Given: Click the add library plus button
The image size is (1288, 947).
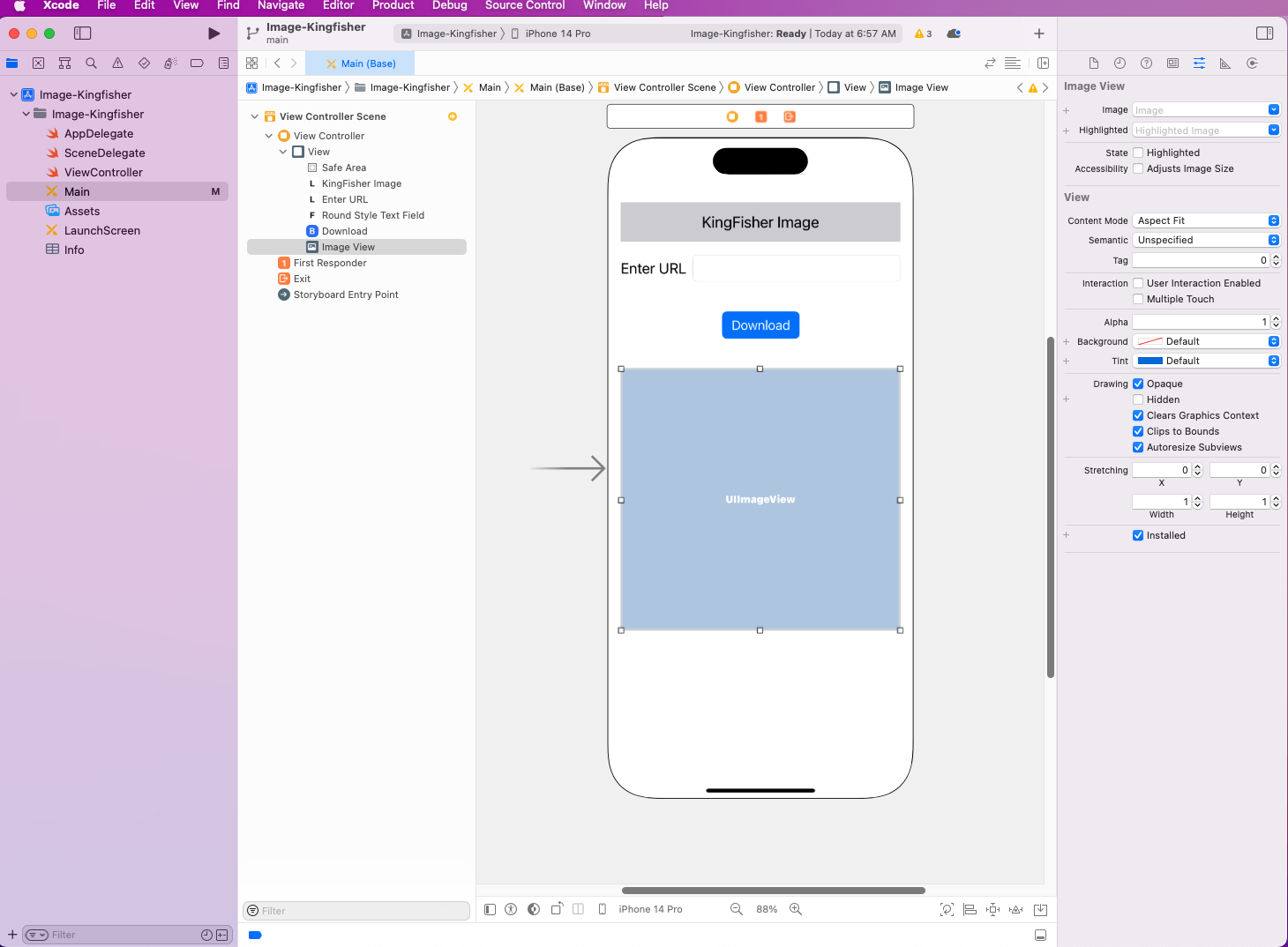Looking at the screenshot, I should pos(1039,34).
